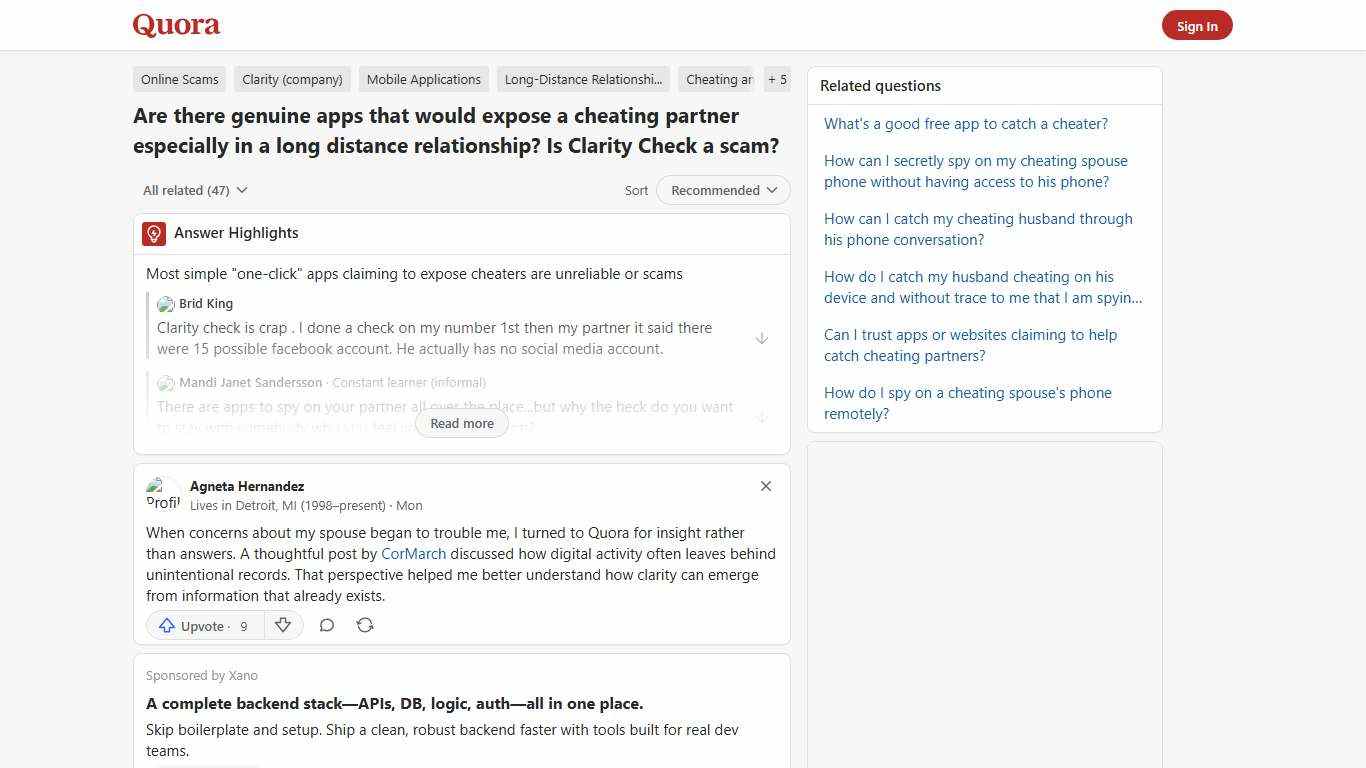Open the CorMarch profile link
Image resolution: width=1366 pixels, height=768 pixels.
(x=413, y=553)
